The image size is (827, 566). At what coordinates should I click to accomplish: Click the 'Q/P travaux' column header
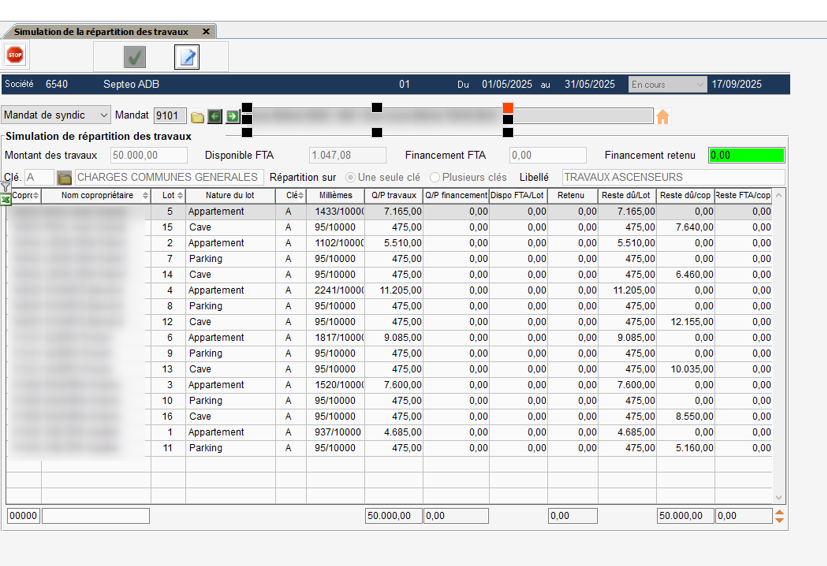[393, 196]
